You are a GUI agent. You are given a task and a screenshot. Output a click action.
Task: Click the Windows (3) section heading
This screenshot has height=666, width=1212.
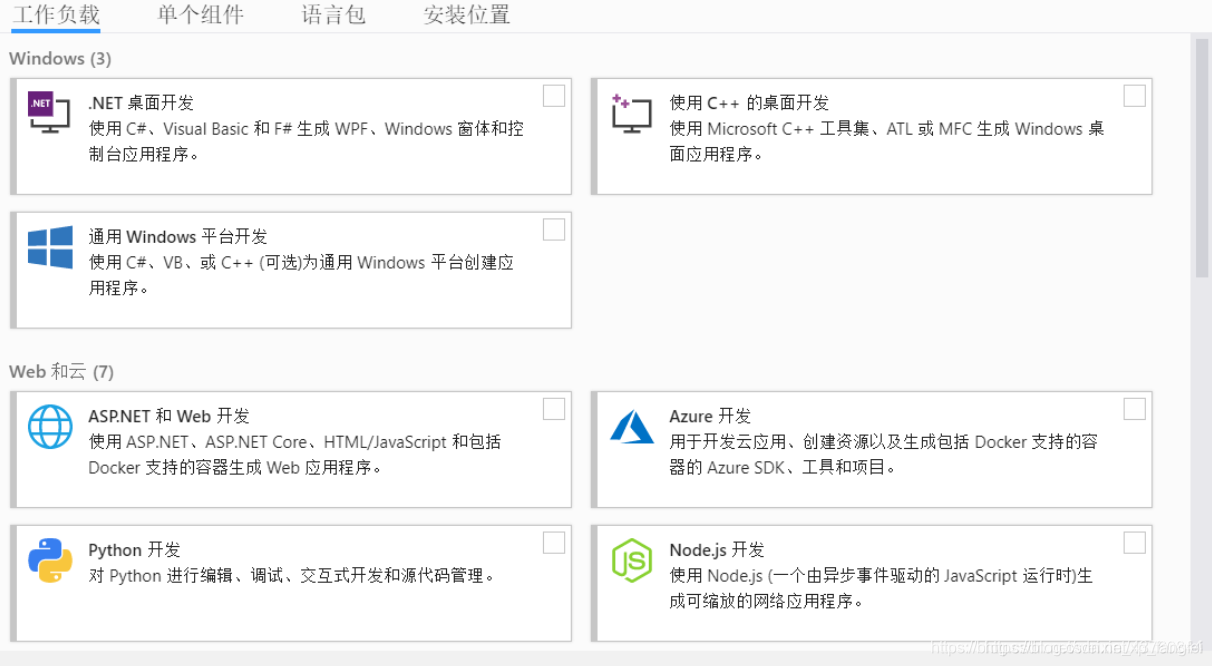pyautogui.click(x=60, y=59)
